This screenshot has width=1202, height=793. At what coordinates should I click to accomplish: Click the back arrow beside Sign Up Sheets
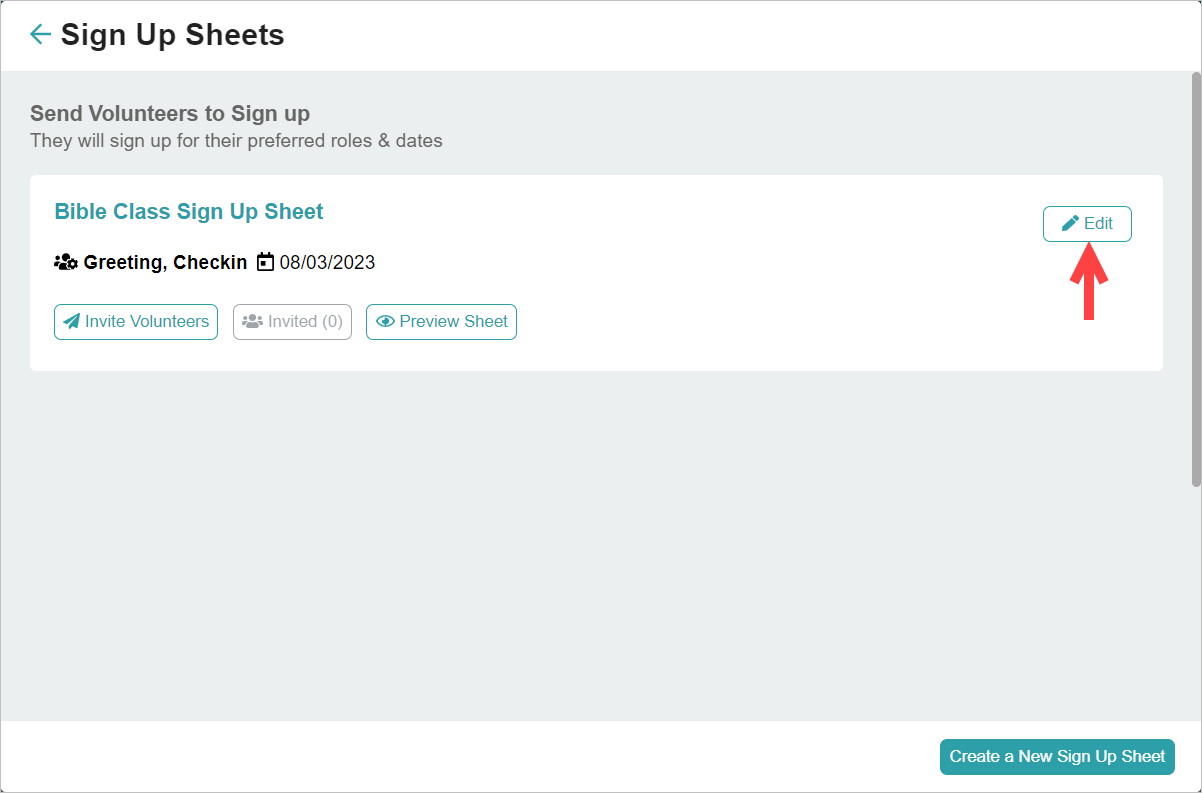(40, 35)
